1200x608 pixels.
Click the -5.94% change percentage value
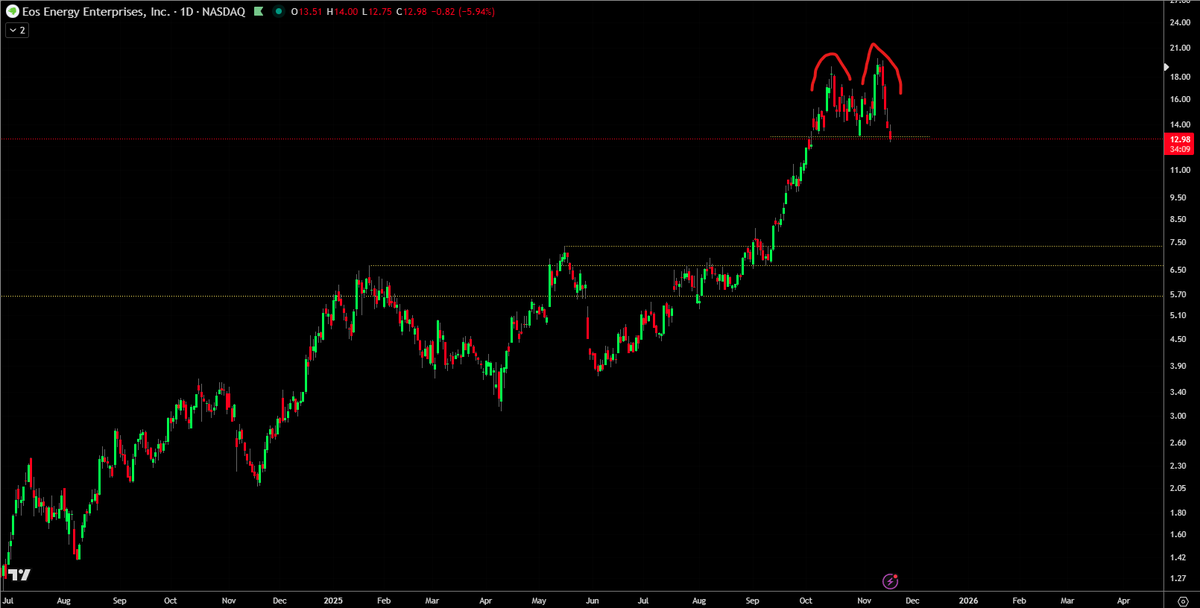click(476, 11)
